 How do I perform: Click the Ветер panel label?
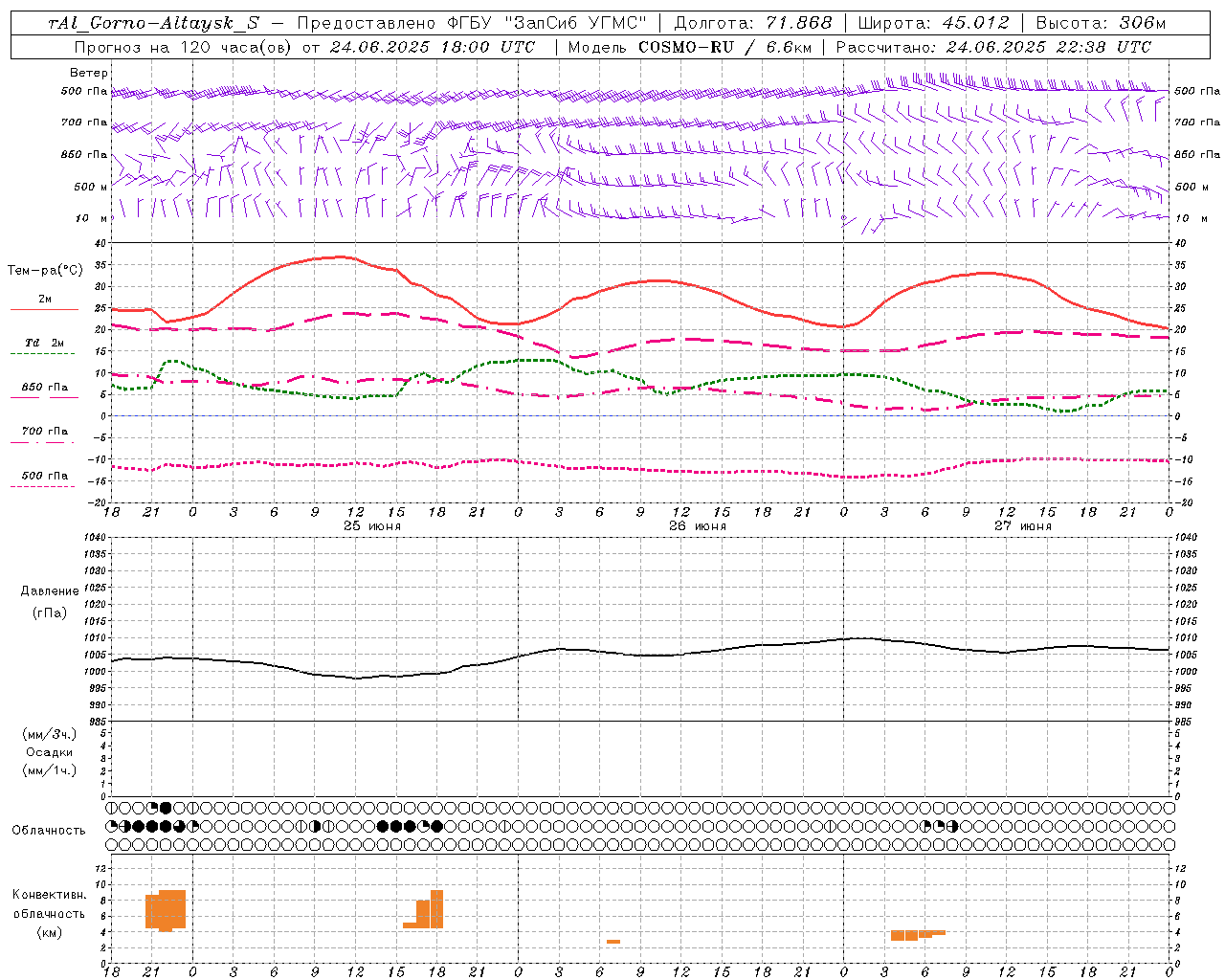pyautogui.click(x=88, y=73)
